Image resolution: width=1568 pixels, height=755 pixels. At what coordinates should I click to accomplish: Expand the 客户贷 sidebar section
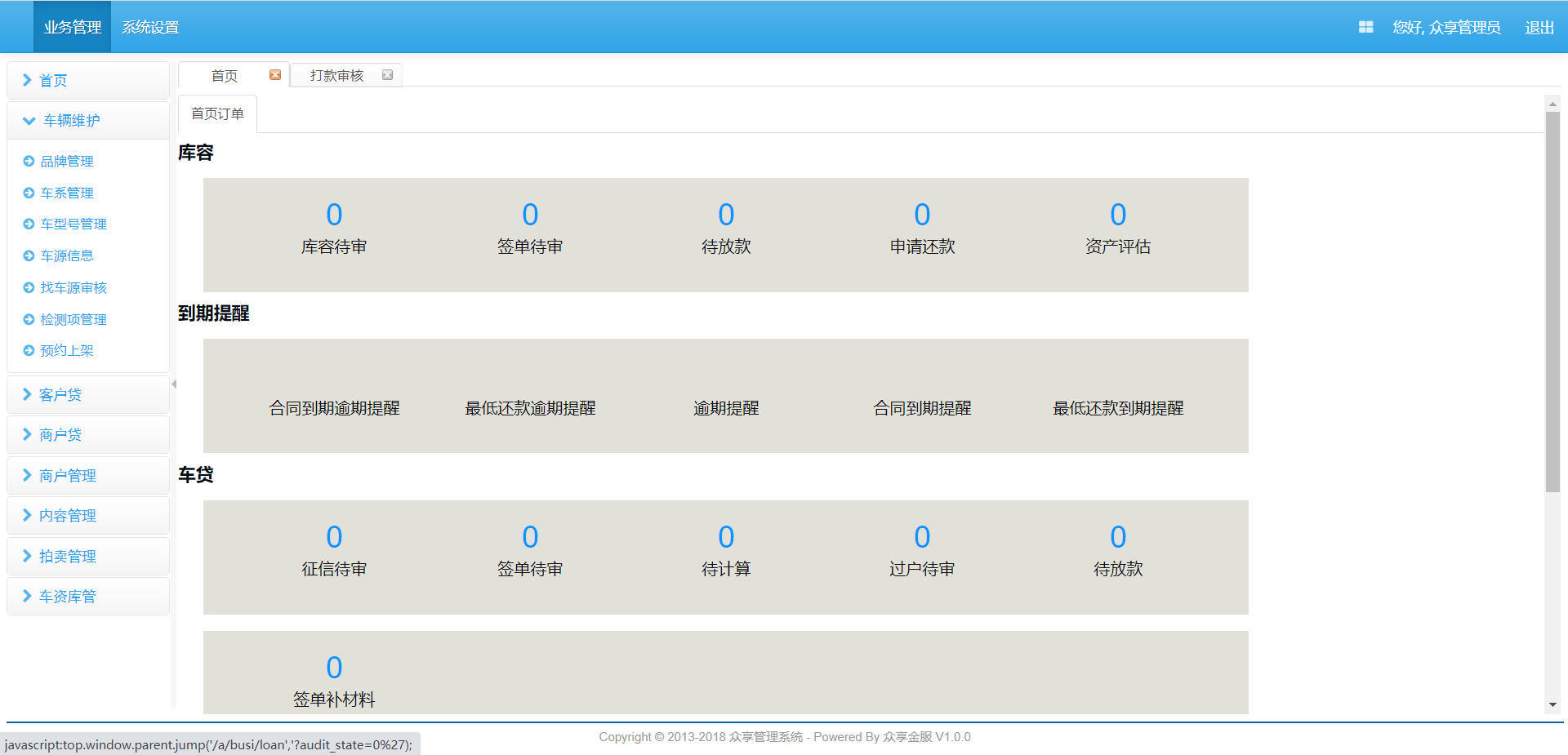(88, 395)
